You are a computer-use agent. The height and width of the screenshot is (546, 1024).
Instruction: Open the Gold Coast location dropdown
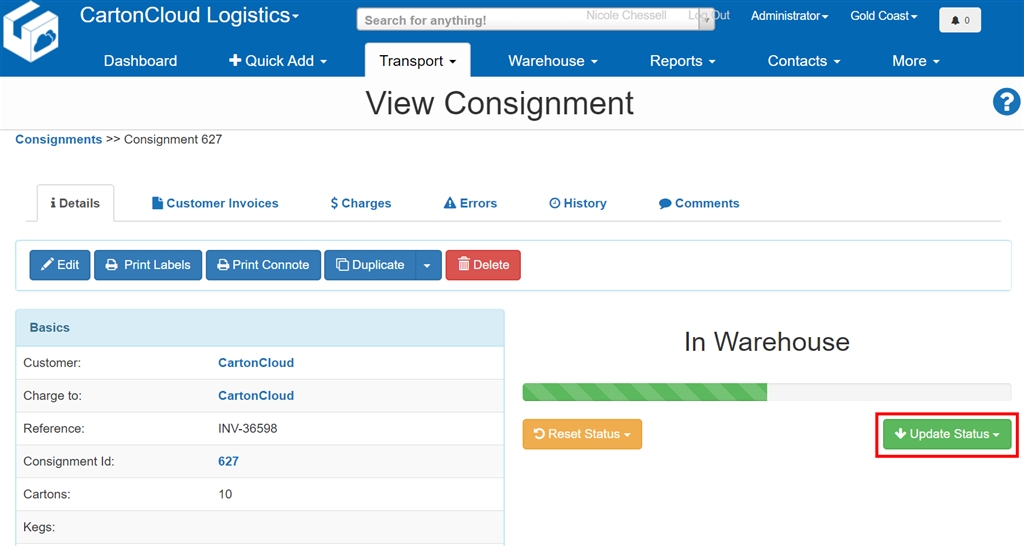[x=884, y=16]
